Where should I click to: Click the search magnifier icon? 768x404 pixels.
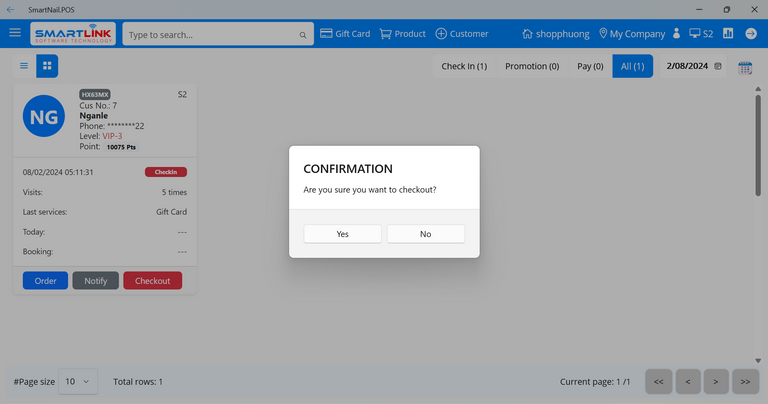(x=303, y=35)
